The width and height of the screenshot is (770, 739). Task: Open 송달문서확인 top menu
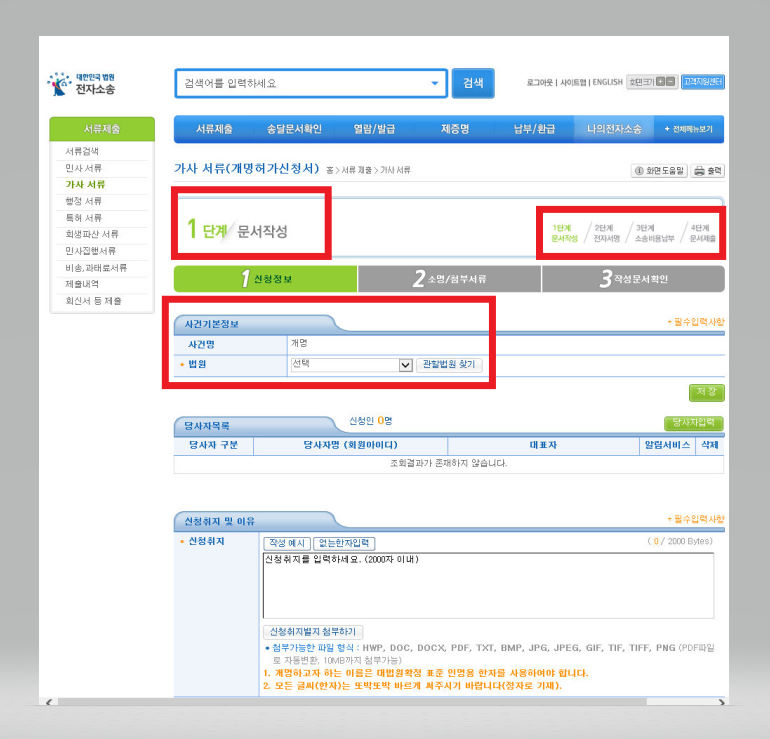click(x=294, y=129)
